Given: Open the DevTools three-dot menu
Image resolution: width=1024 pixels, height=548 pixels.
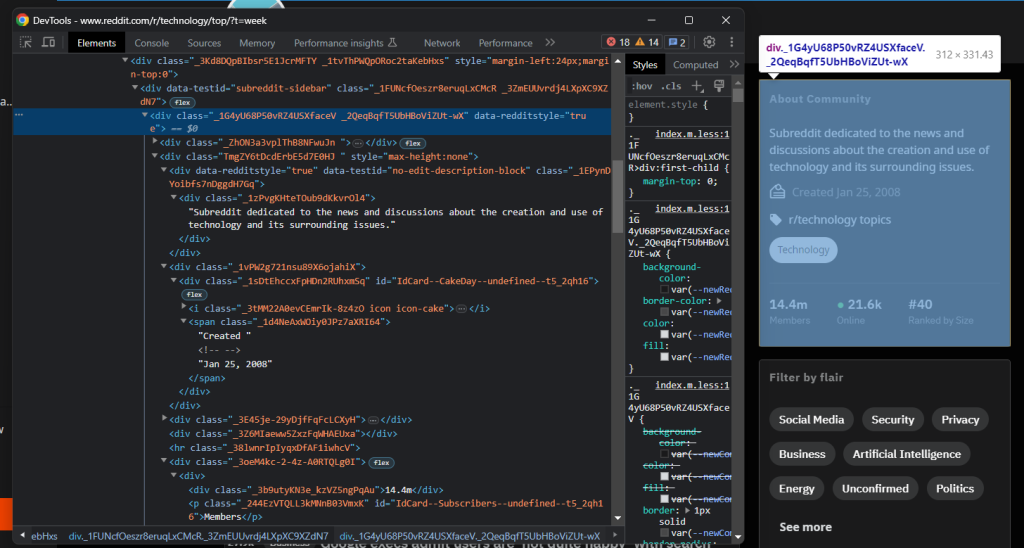Looking at the screenshot, I should [731, 42].
